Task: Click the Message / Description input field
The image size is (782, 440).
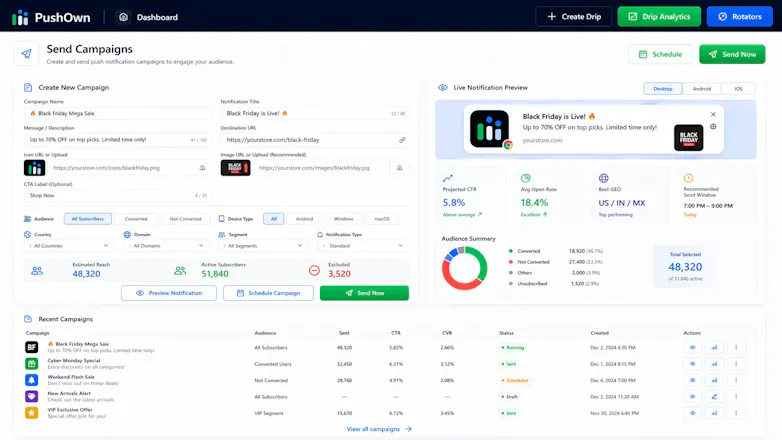Action: [118, 140]
